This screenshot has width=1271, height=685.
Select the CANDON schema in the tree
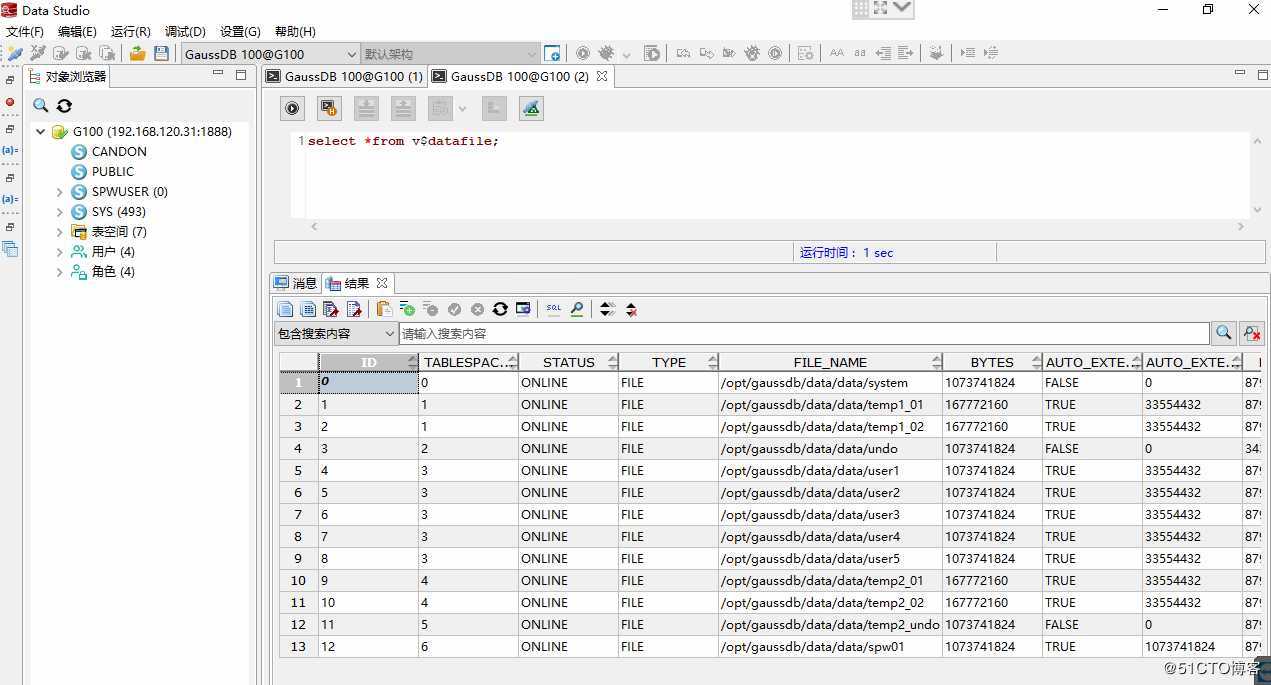[119, 152]
